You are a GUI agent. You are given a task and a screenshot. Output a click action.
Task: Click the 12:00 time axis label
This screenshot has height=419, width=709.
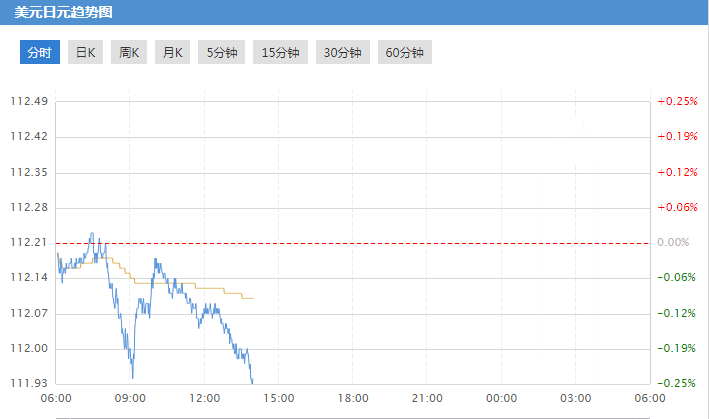point(204,398)
